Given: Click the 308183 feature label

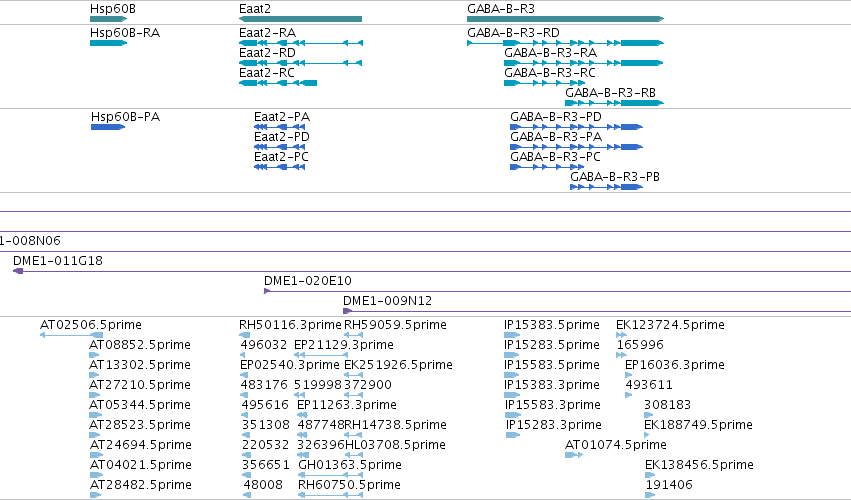Looking at the screenshot, I should pyautogui.click(x=668, y=405).
